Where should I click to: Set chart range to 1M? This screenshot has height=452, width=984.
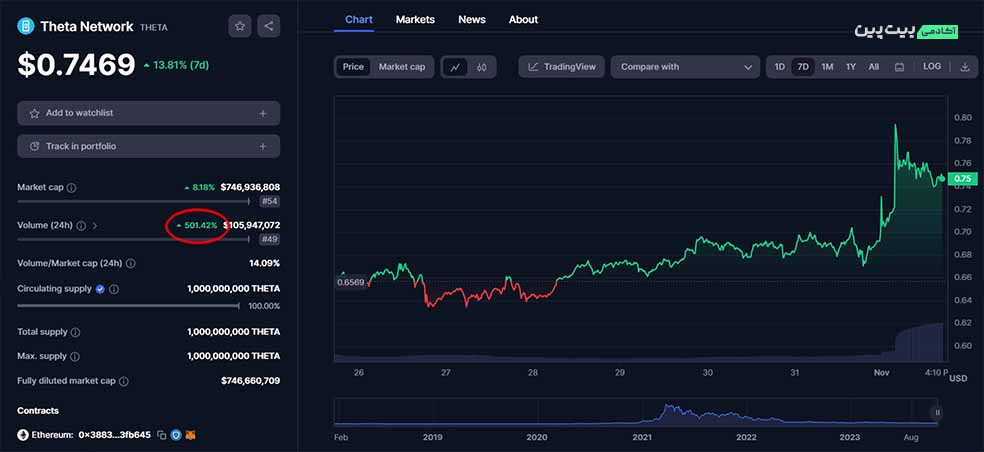pyautogui.click(x=827, y=67)
